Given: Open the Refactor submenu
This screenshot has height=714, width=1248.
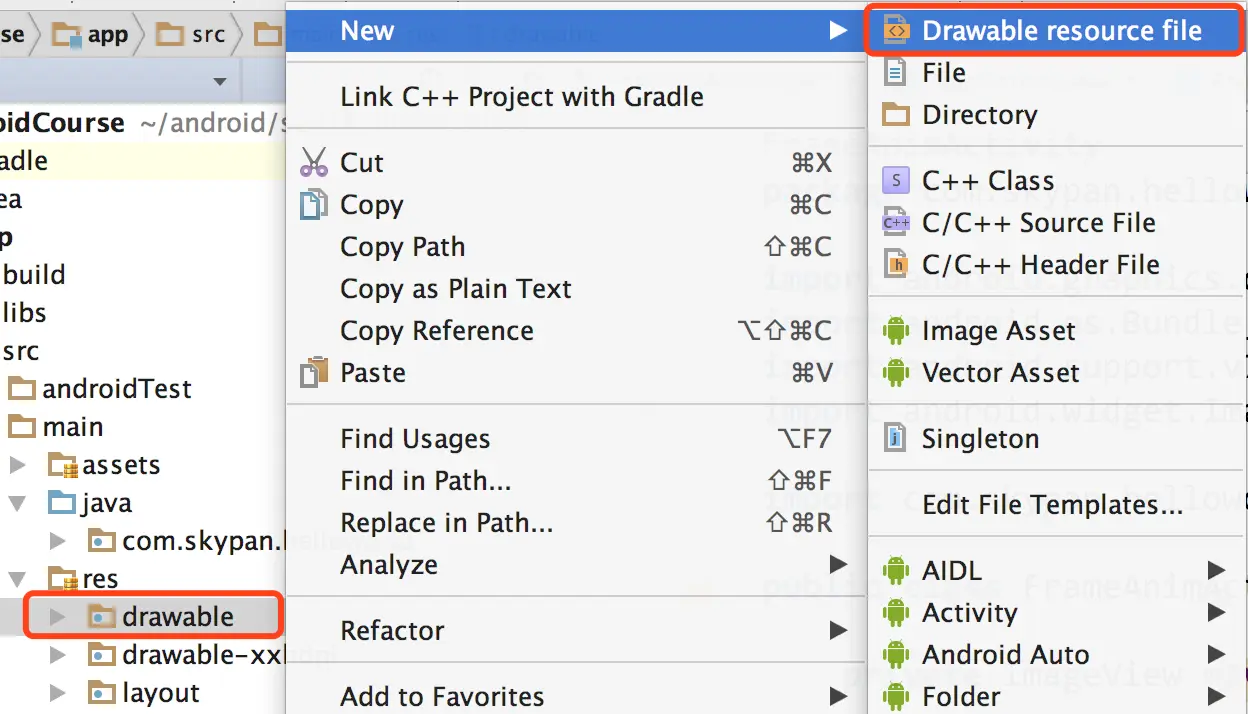Looking at the screenshot, I should click(392, 631).
